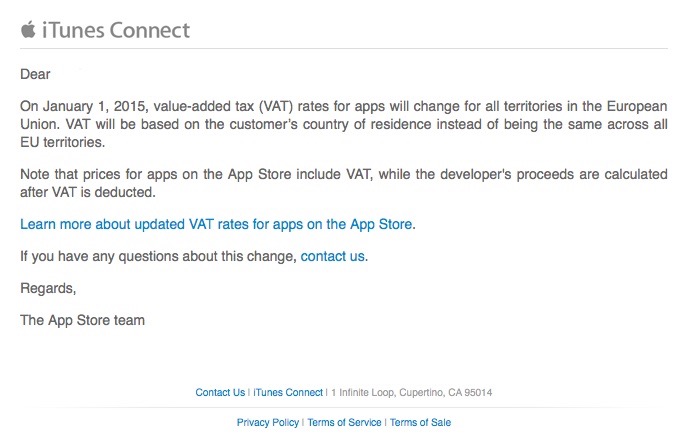The height and width of the screenshot is (448, 688).
Task: Open the Terms of Service link
Action: [344, 422]
